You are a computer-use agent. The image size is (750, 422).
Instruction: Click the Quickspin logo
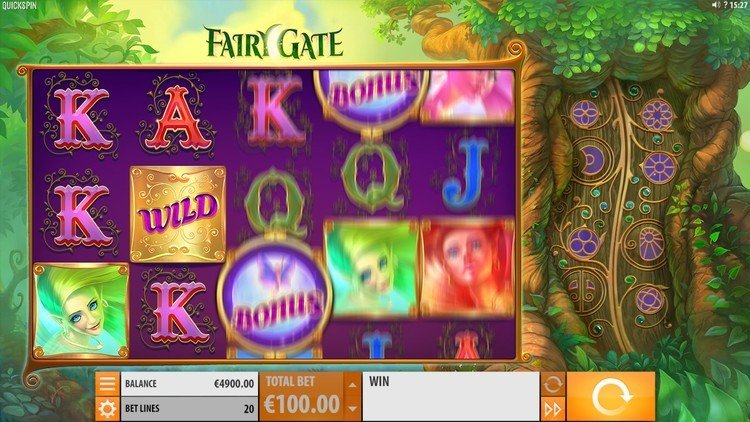click(x=19, y=5)
